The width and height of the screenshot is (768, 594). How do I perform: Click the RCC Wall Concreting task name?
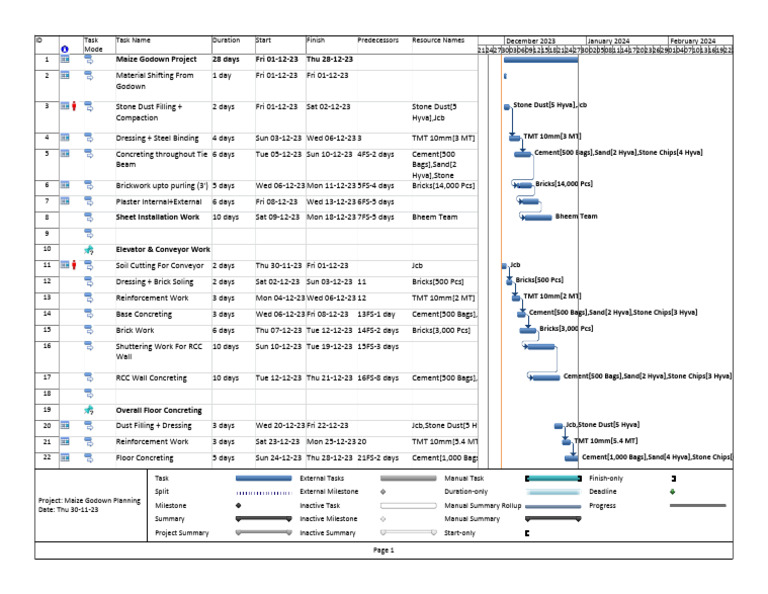pos(151,378)
